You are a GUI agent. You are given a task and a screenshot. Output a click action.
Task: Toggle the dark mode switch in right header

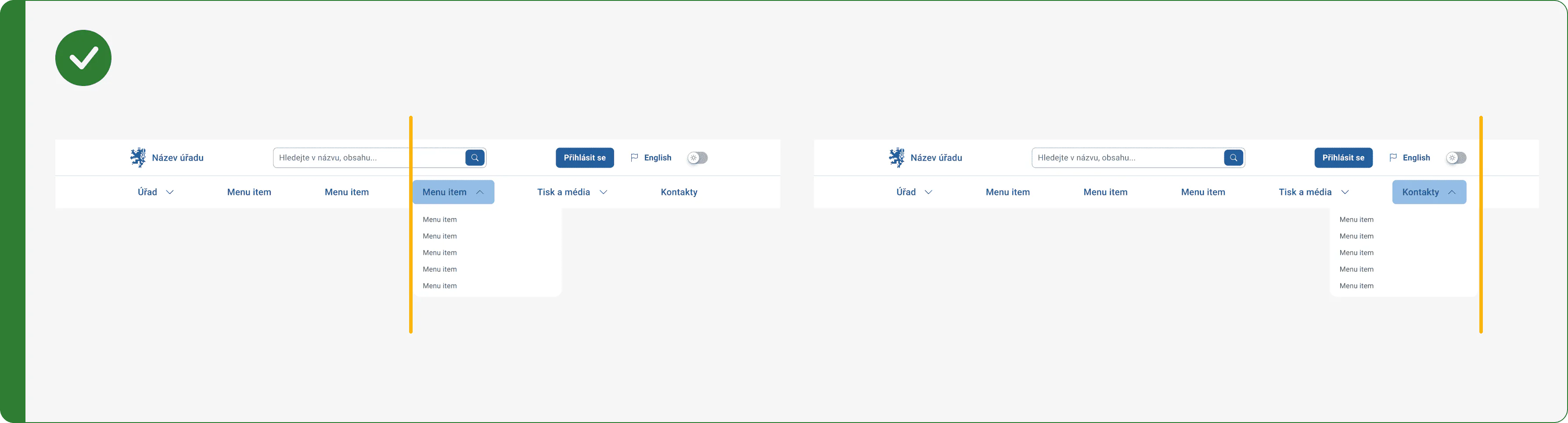click(1456, 158)
